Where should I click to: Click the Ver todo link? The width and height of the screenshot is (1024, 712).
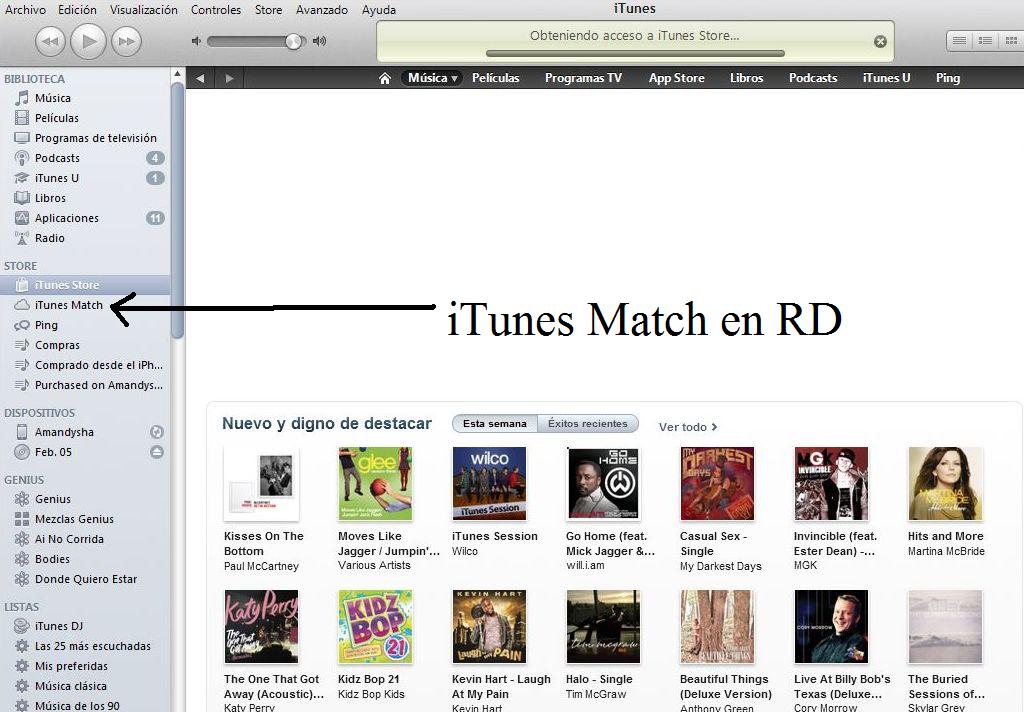(688, 427)
